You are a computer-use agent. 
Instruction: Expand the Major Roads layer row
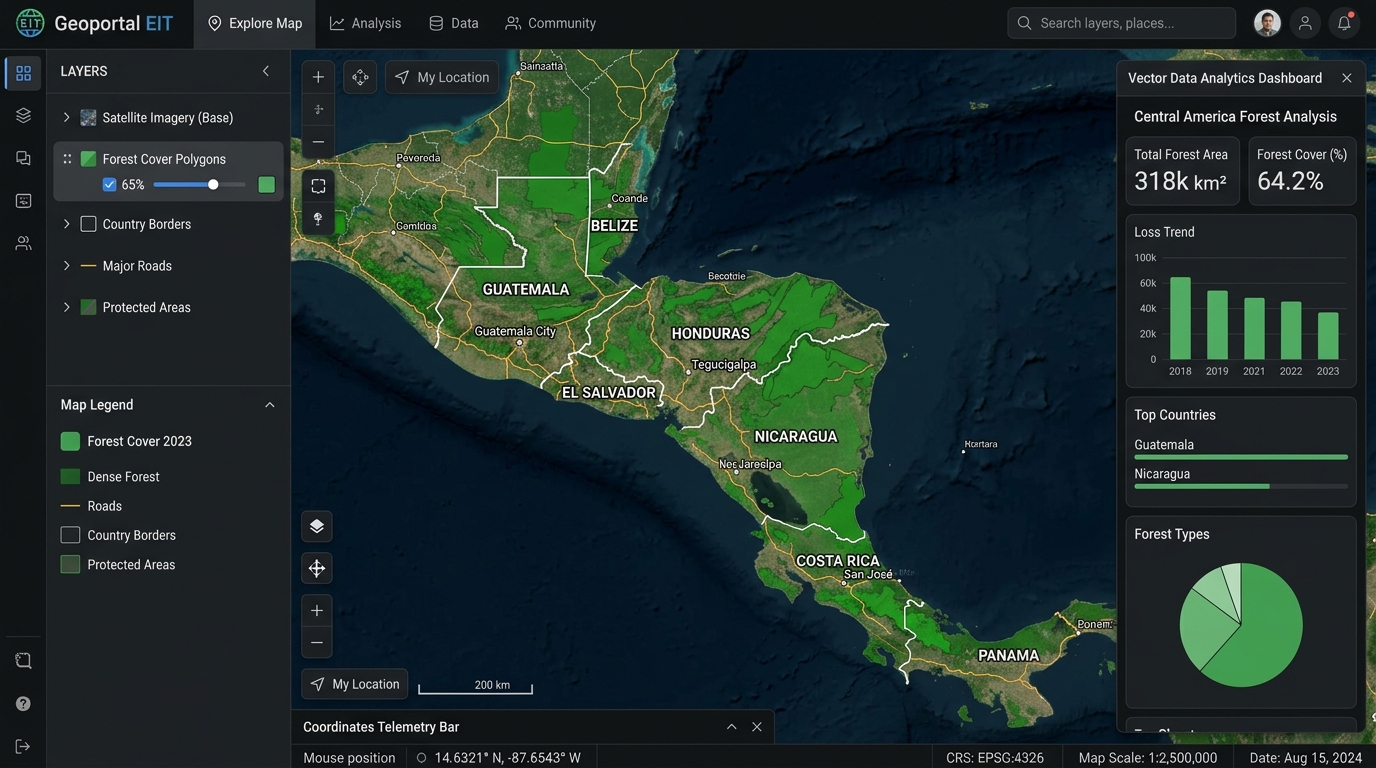tap(66, 266)
